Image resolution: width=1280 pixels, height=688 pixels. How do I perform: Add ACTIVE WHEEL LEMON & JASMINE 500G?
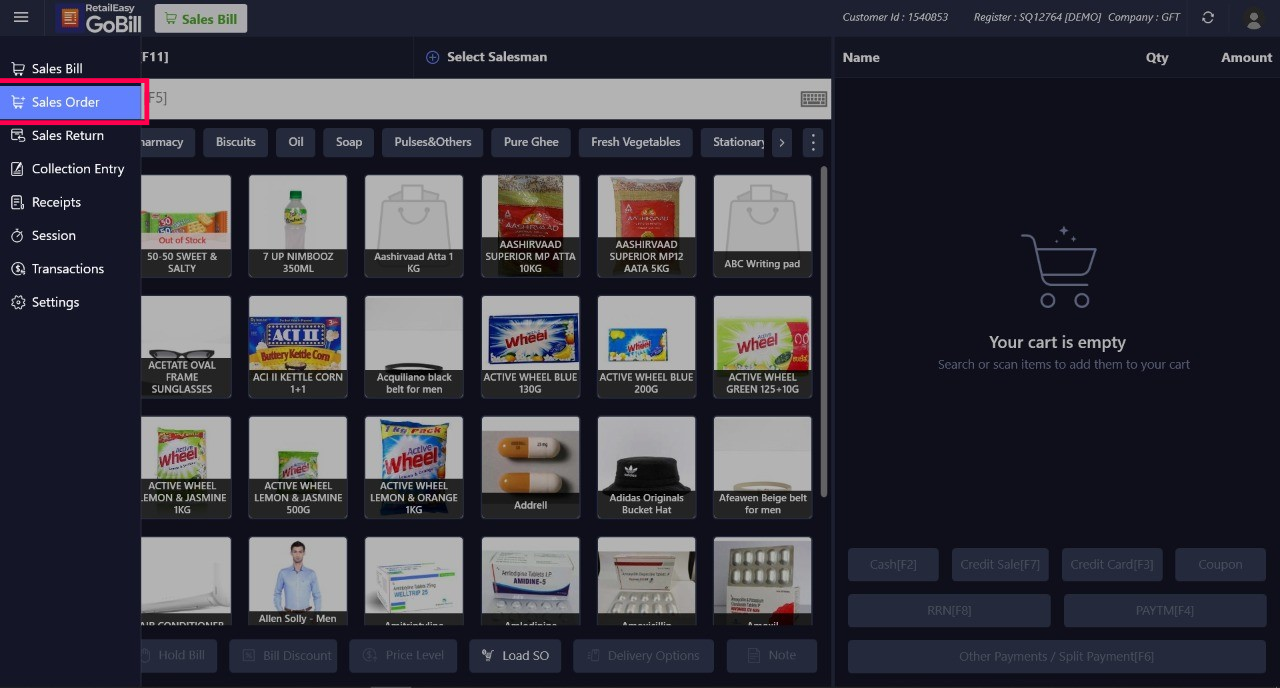tap(298, 467)
